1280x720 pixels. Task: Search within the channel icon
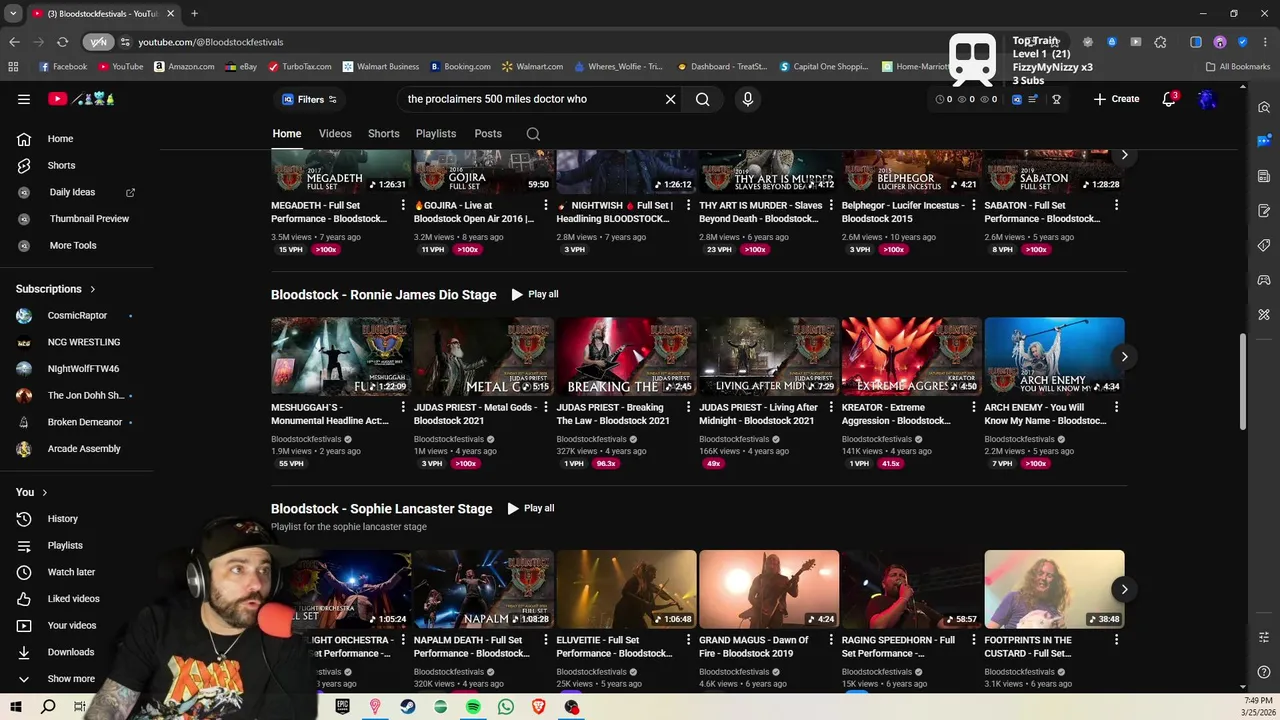pos(533,134)
